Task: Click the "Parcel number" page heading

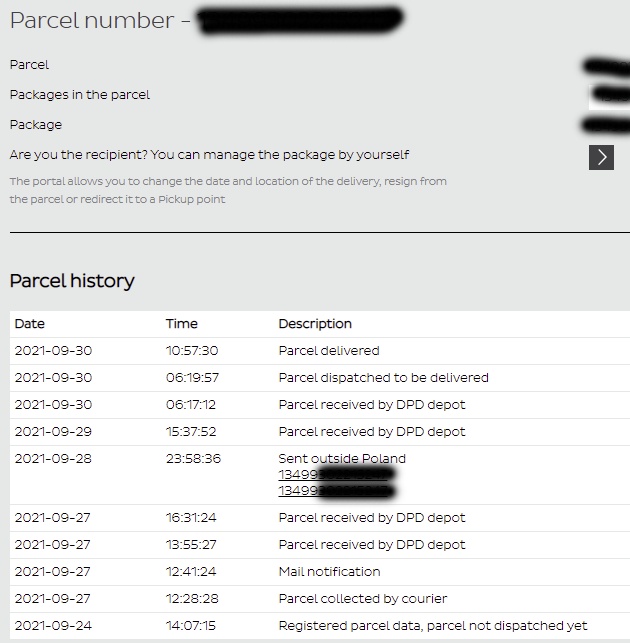Action: point(92,21)
